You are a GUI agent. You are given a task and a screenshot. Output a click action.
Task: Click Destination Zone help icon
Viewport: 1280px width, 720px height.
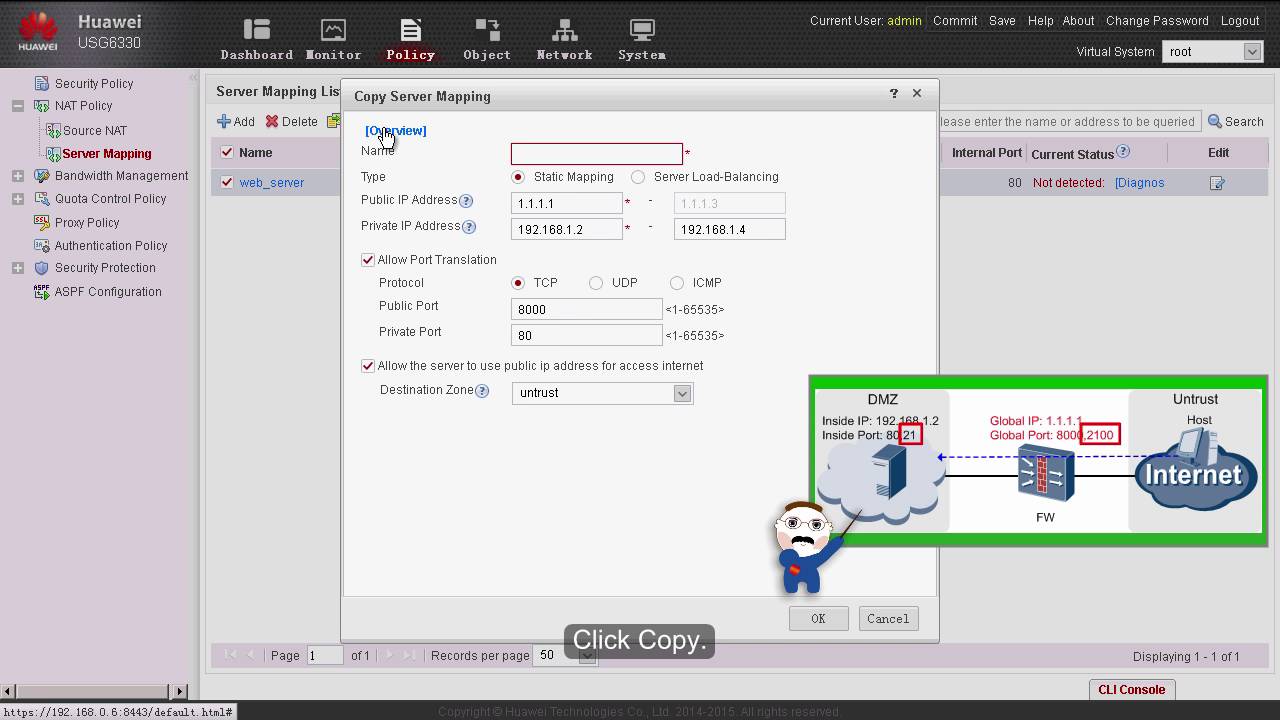point(482,391)
